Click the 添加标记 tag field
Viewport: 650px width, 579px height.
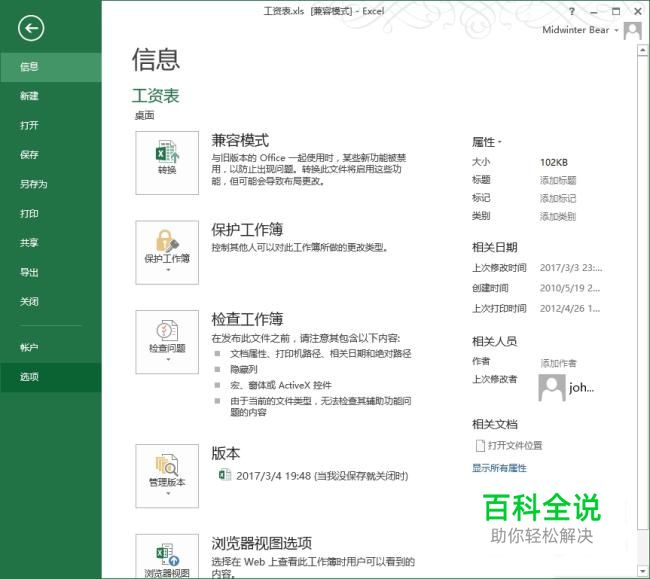coord(558,199)
